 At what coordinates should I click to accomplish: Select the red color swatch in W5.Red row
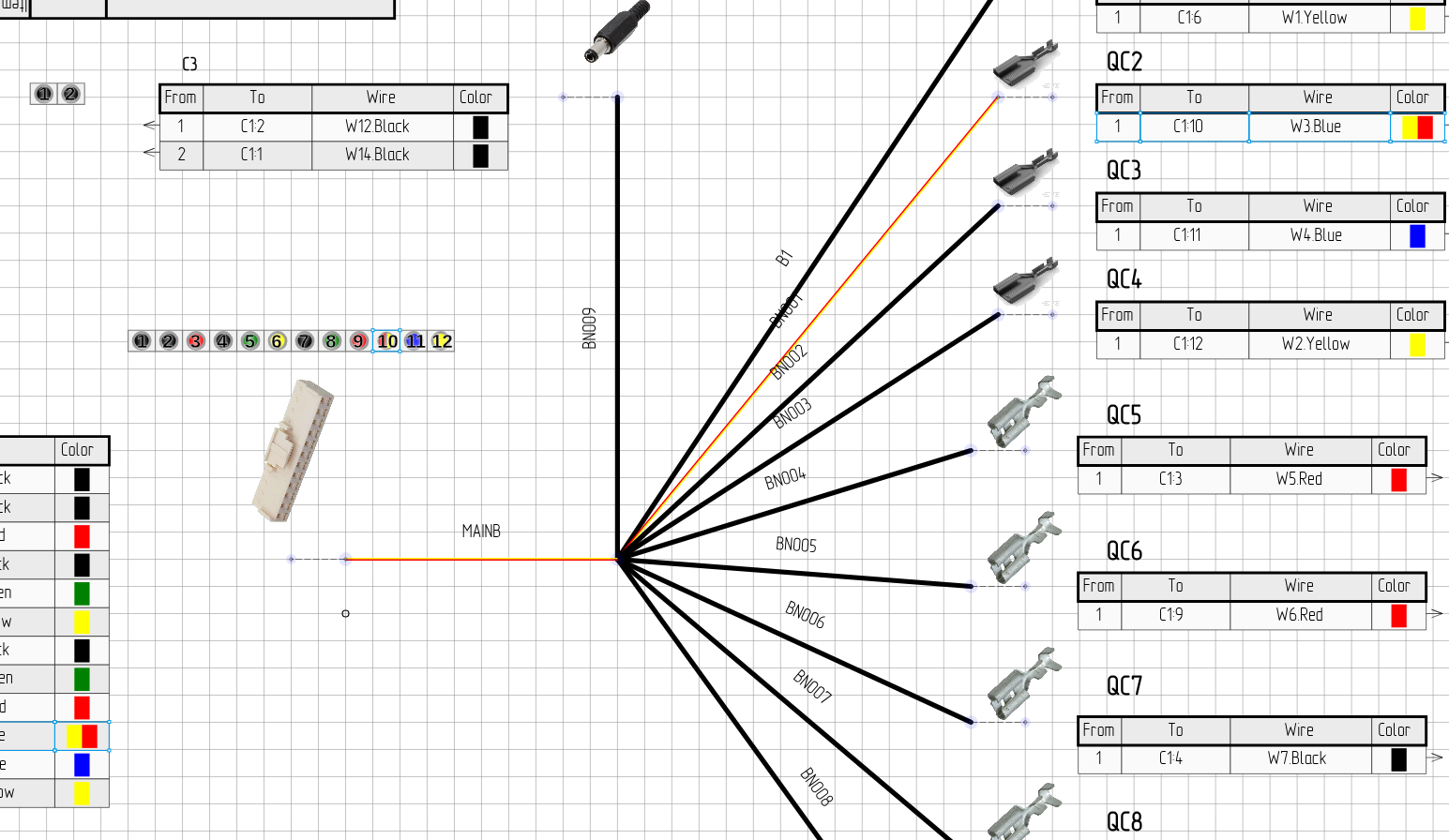point(1398,479)
